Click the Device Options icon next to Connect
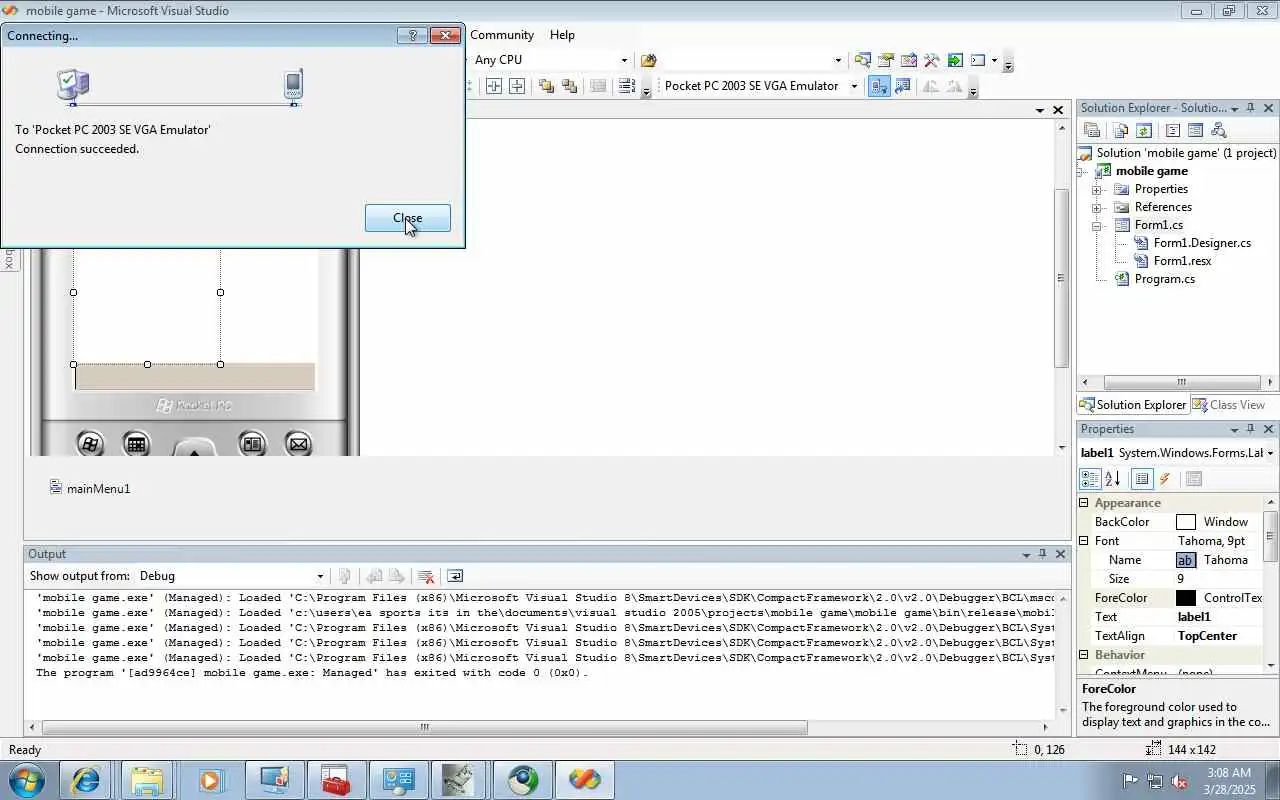 pyautogui.click(x=903, y=86)
